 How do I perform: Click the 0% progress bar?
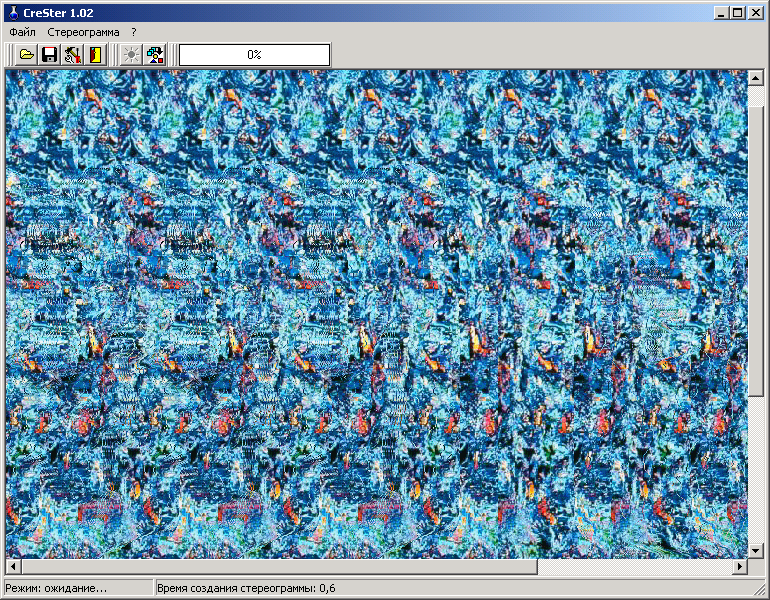coord(254,55)
